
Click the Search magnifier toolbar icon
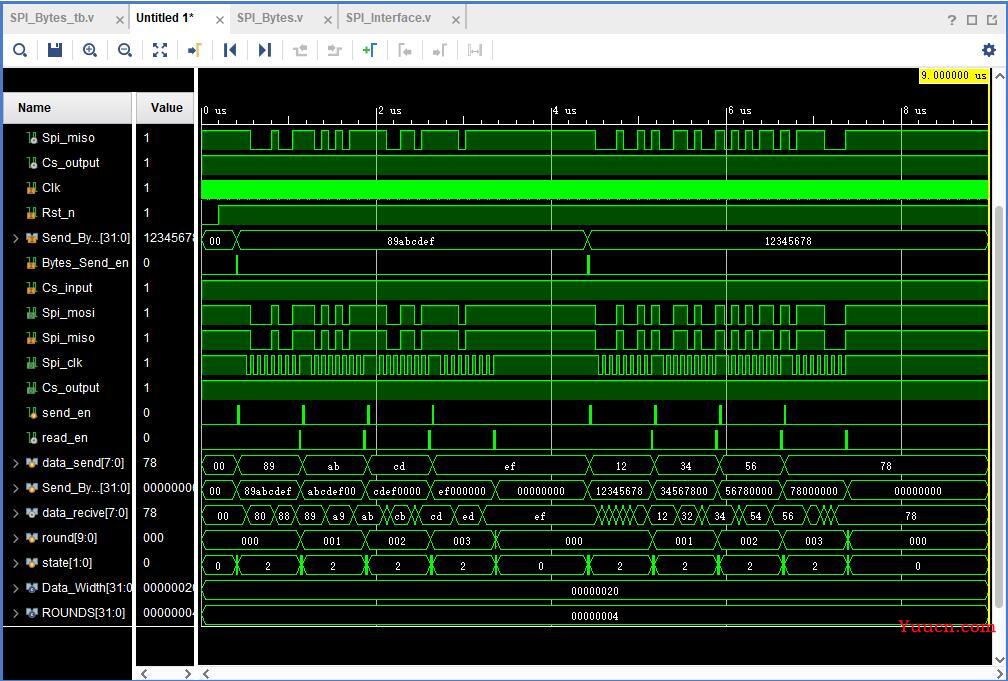20,50
